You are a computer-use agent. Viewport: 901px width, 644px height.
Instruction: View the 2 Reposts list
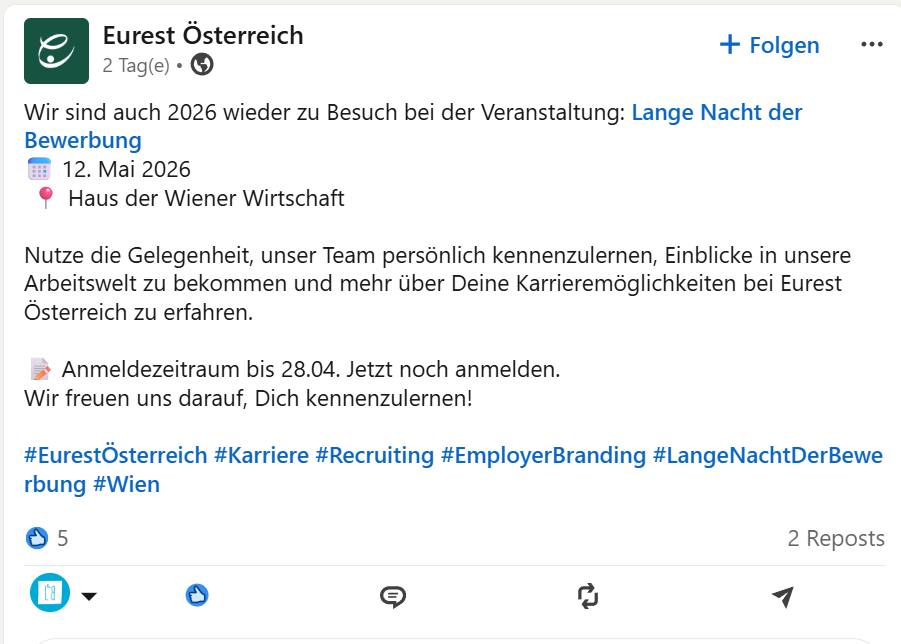(x=836, y=538)
